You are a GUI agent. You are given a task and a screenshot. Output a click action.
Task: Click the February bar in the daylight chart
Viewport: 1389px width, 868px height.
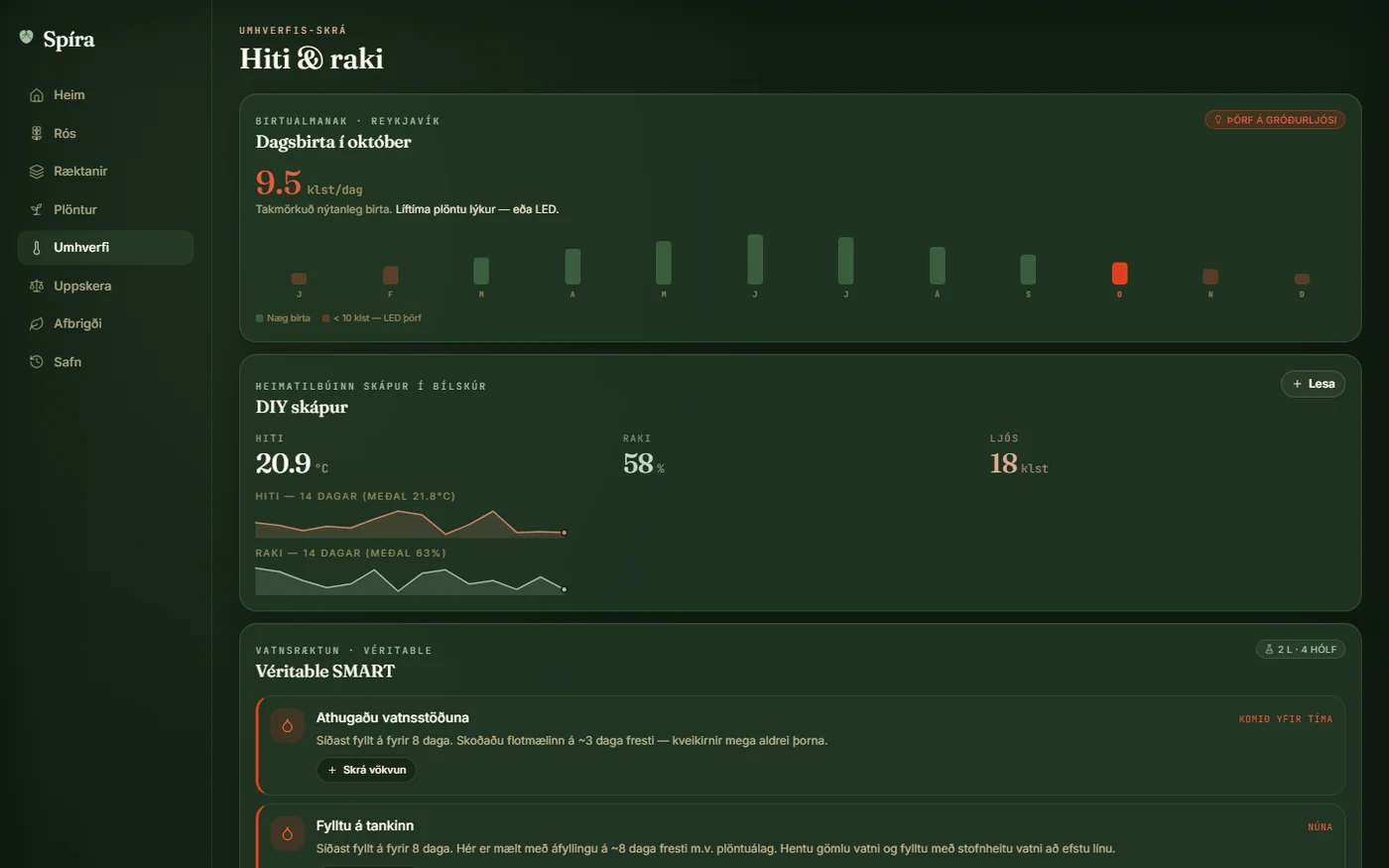(390, 275)
